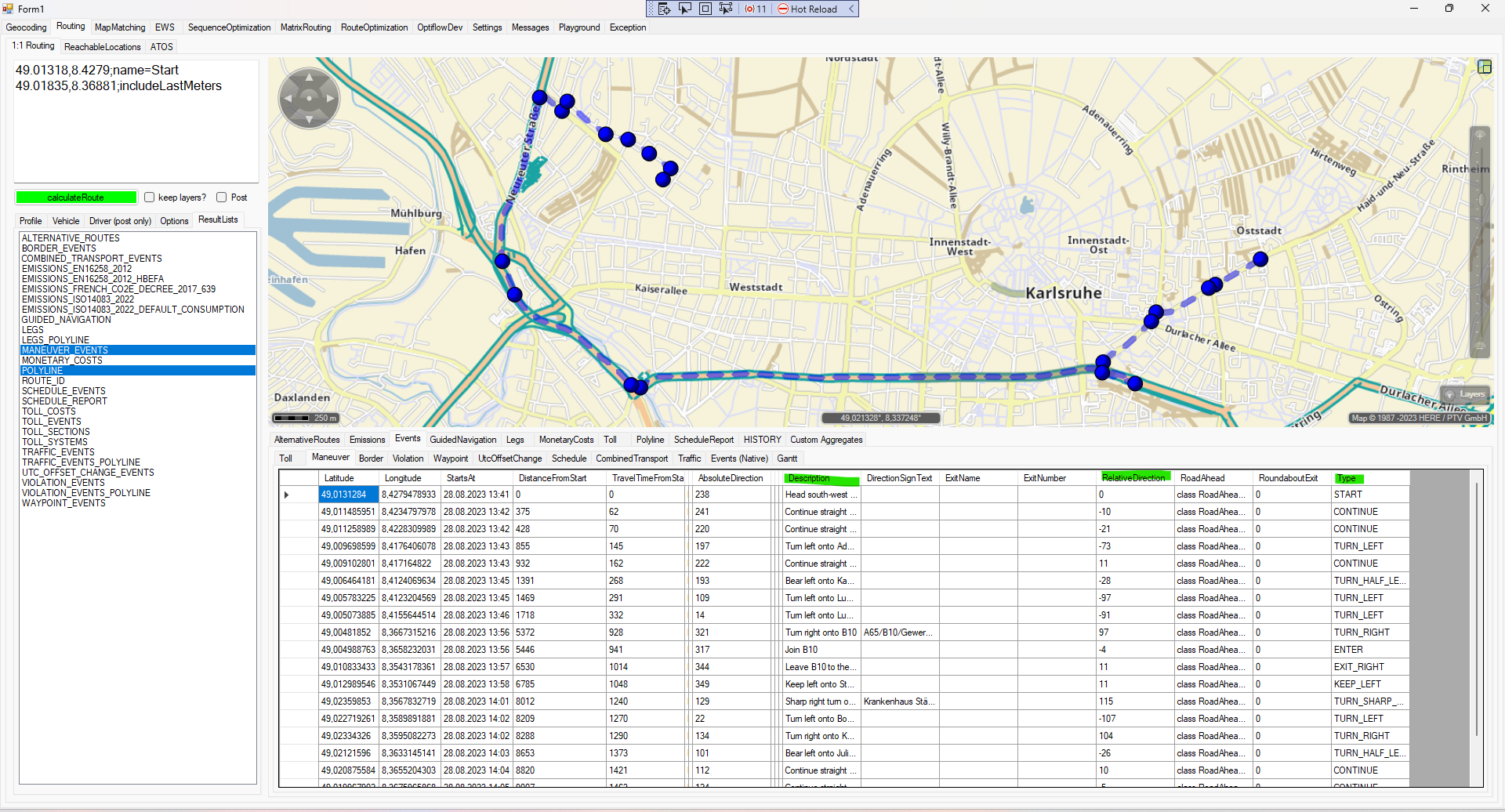This screenshot has height=812, width=1505.
Task: Collapse the debug toolbar with chevron arrow
Action: click(x=851, y=9)
